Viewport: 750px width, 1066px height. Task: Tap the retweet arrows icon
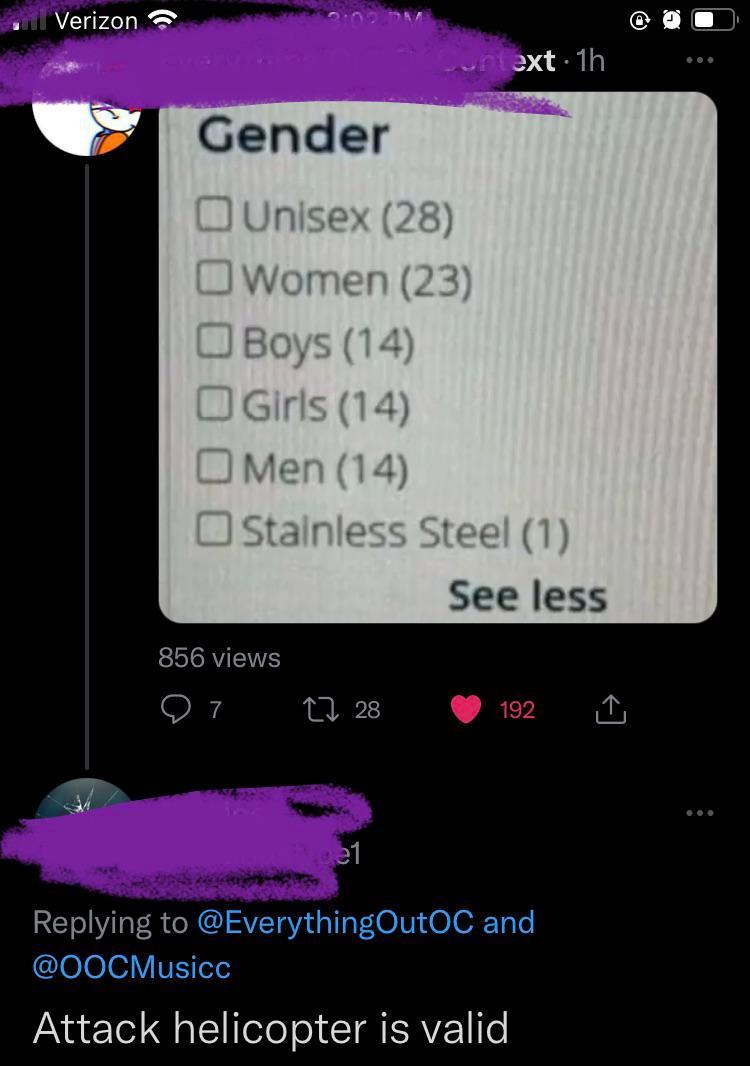tap(320, 710)
